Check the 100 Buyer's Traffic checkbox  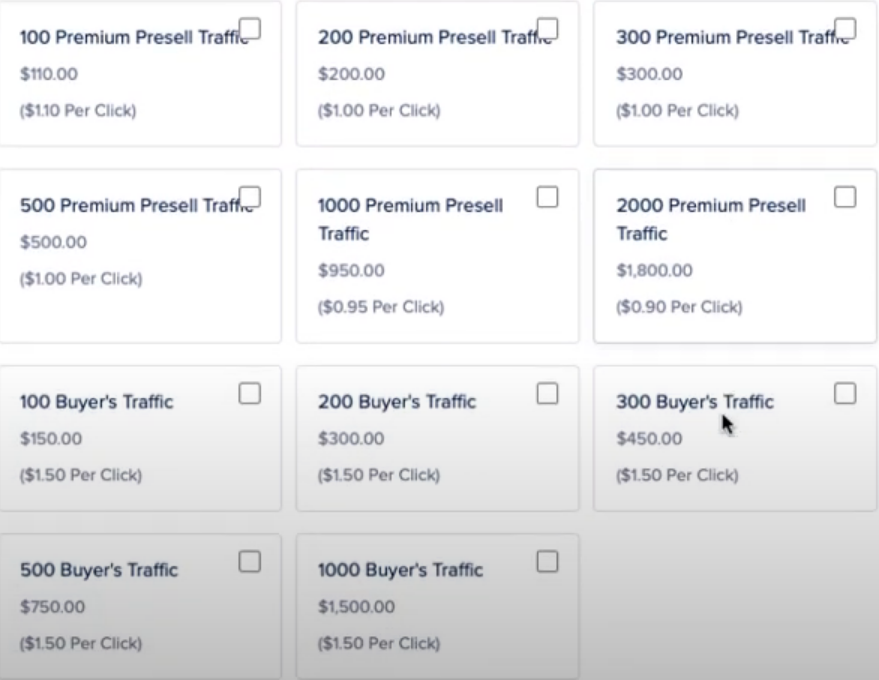pyautogui.click(x=251, y=393)
